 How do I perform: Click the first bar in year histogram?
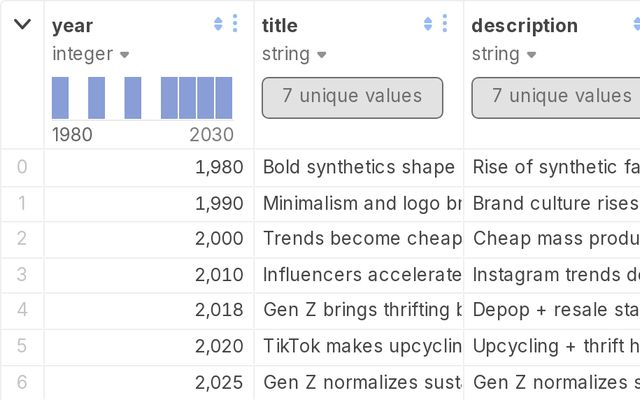pyautogui.click(x=60, y=98)
